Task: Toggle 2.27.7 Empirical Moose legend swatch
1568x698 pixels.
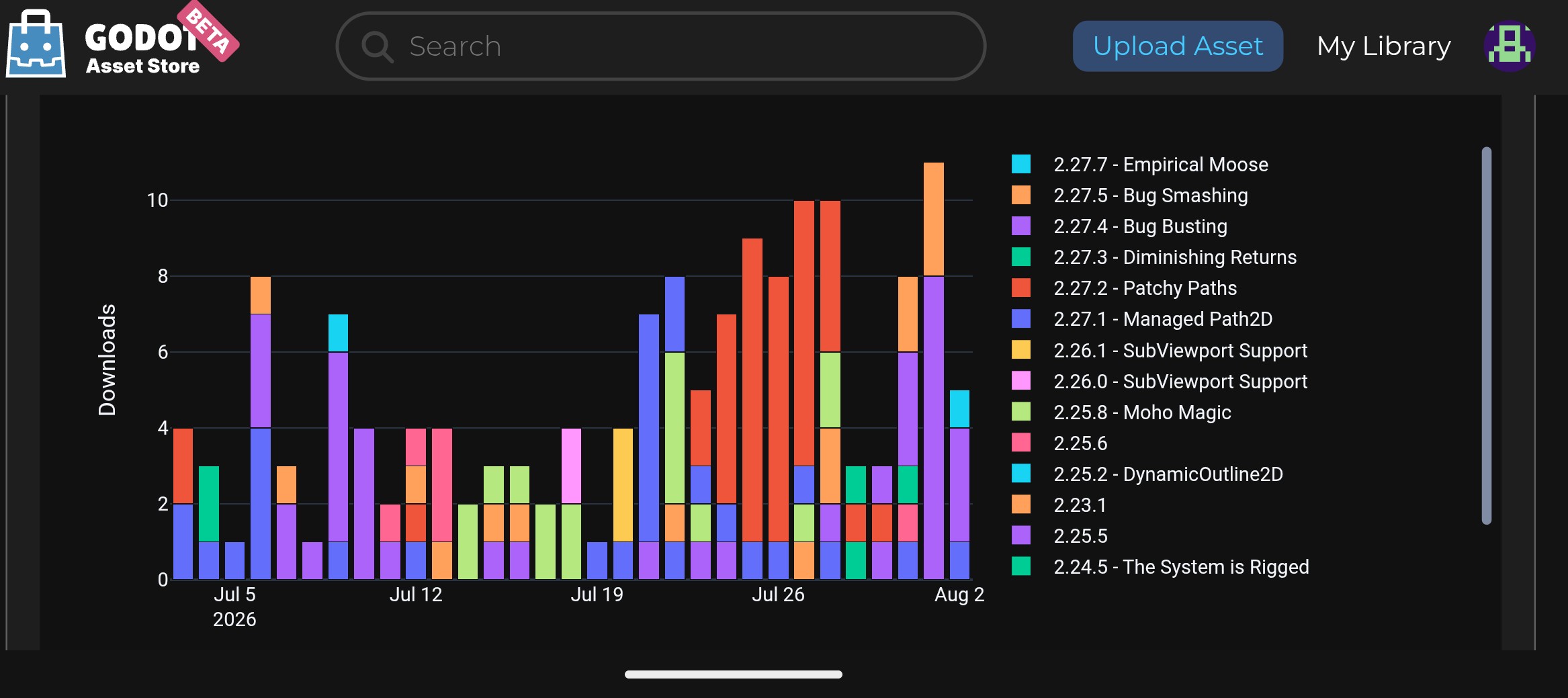Action: [1021, 164]
